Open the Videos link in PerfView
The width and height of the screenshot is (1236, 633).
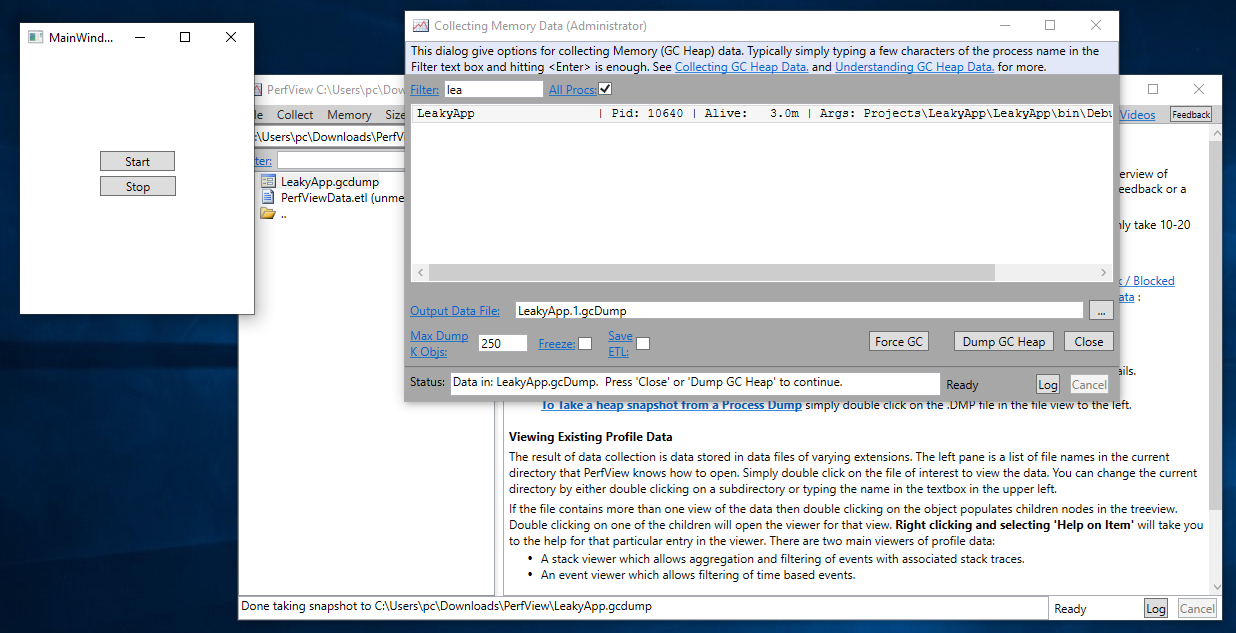tap(1137, 115)
